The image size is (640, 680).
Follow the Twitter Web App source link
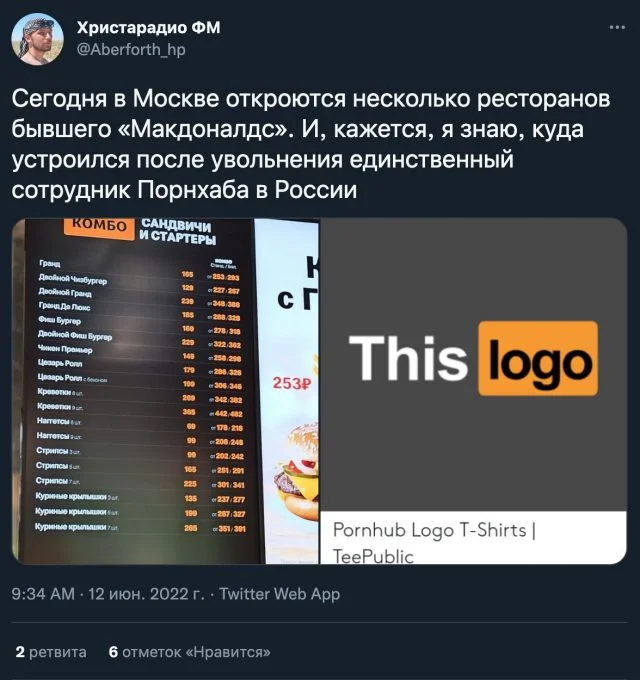(x=279, y=594)
